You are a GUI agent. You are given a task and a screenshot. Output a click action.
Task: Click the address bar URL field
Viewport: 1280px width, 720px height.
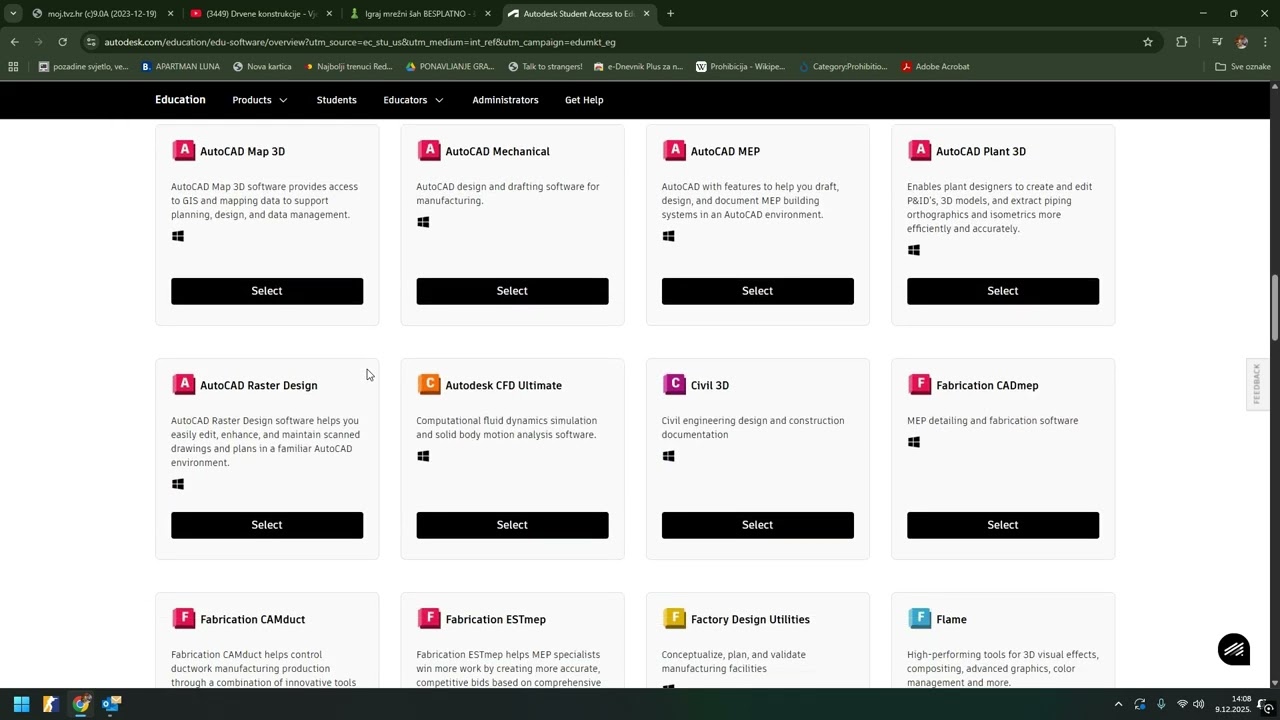coord(620,42)
